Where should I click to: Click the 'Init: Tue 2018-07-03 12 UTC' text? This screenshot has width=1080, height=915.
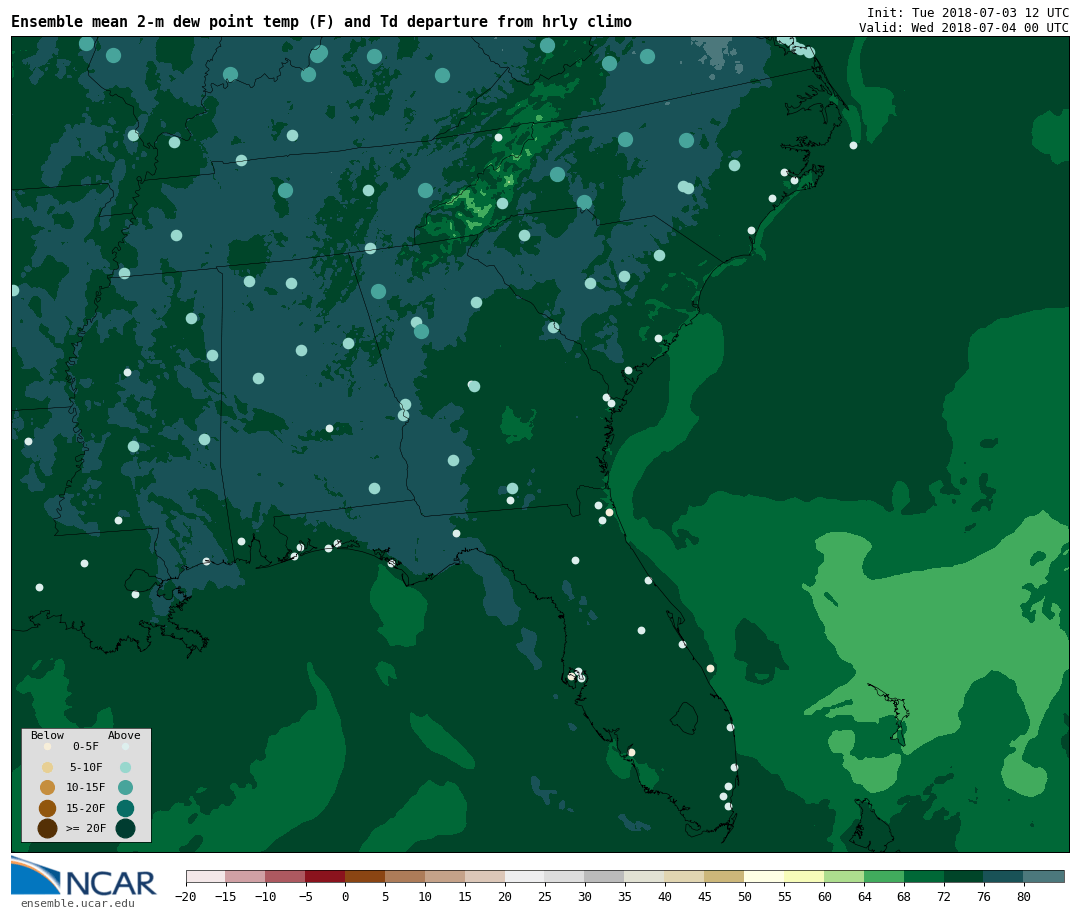(968, 12)
